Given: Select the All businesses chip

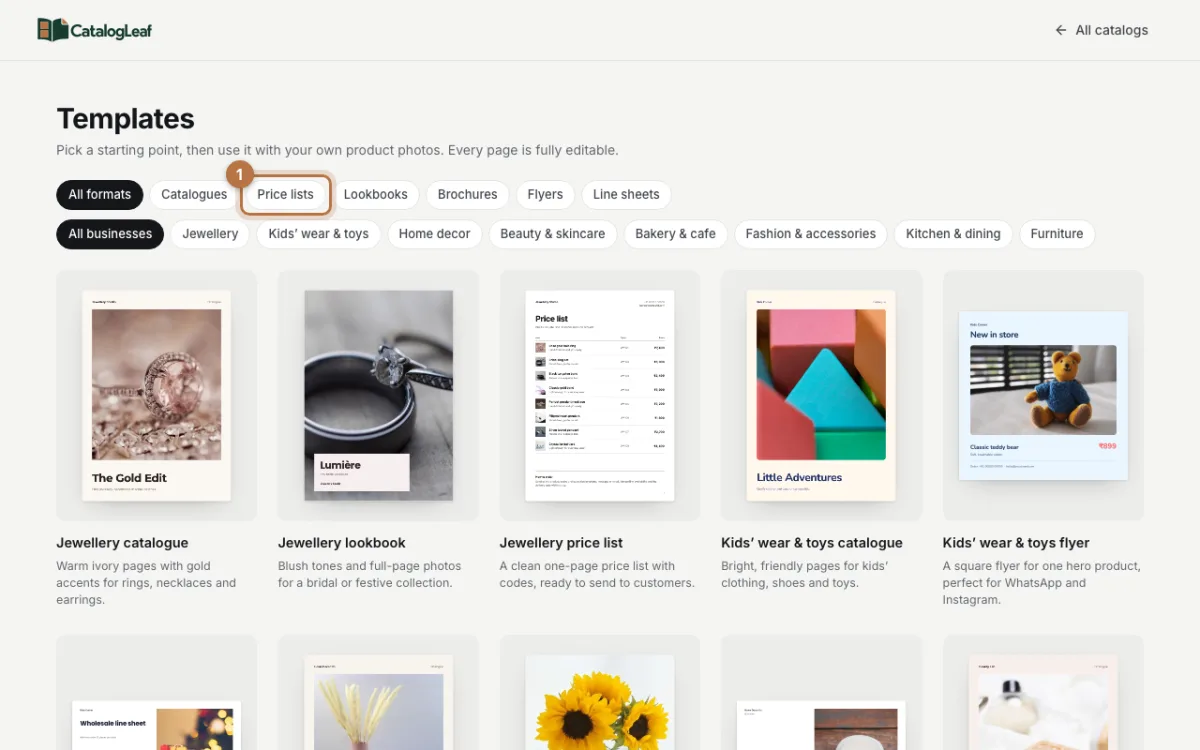Looking at the screenshot, I should tap(110, 234).
